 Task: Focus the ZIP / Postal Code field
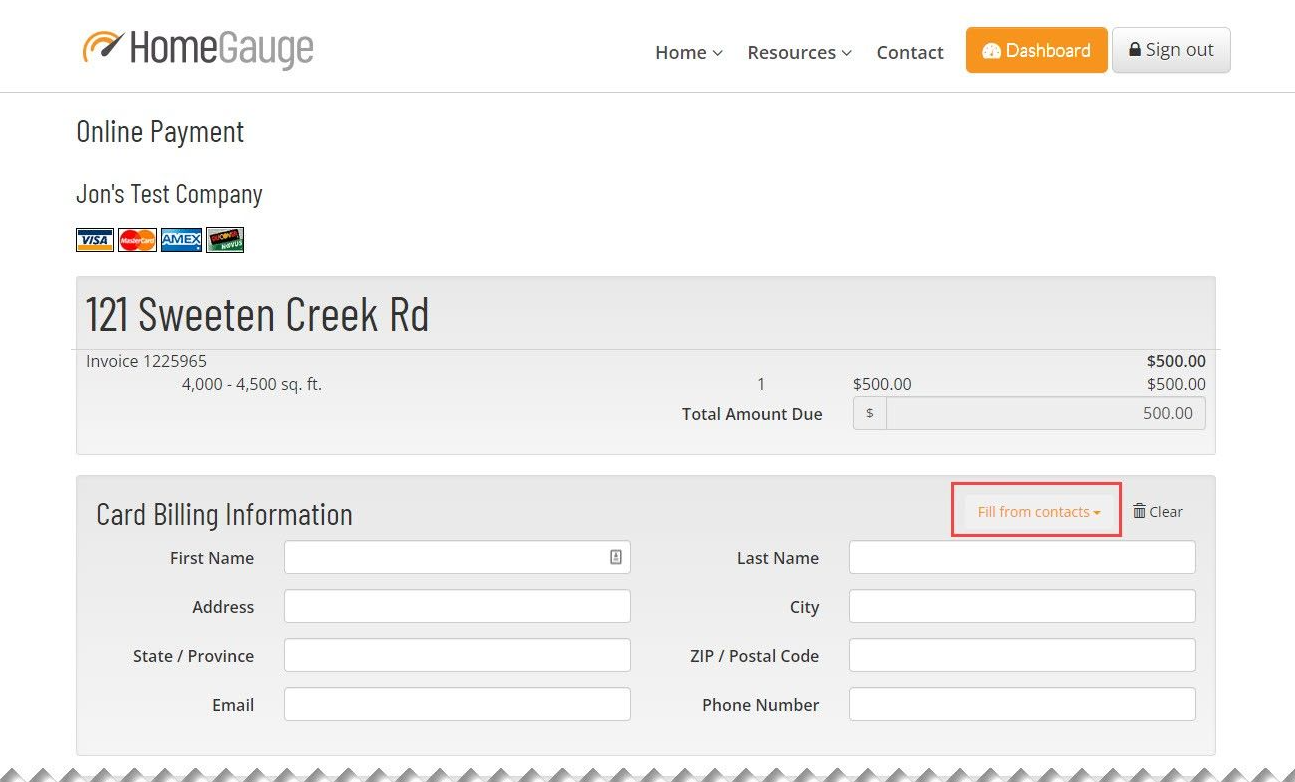click(1021, 656)
